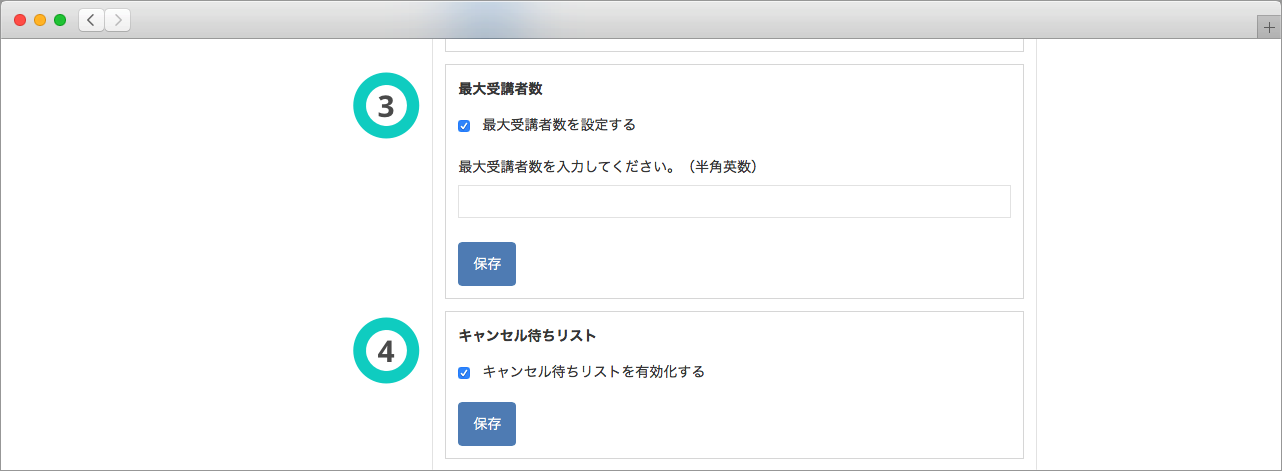Click the teal step 4 circle badge

pyautogui.click(x=386, y=350)
